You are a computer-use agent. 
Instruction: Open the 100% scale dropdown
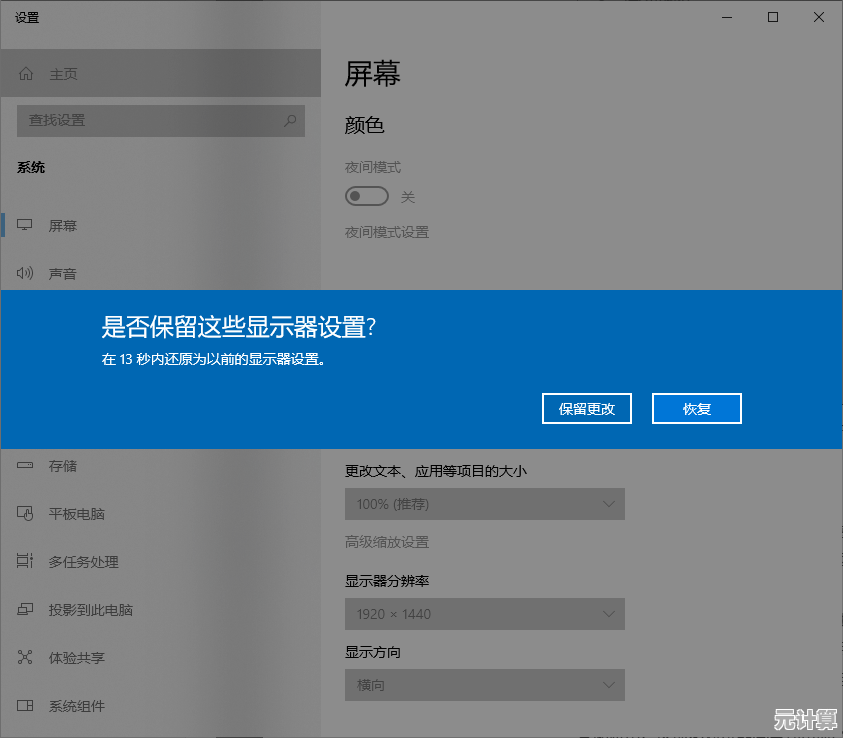coord(484,504)
